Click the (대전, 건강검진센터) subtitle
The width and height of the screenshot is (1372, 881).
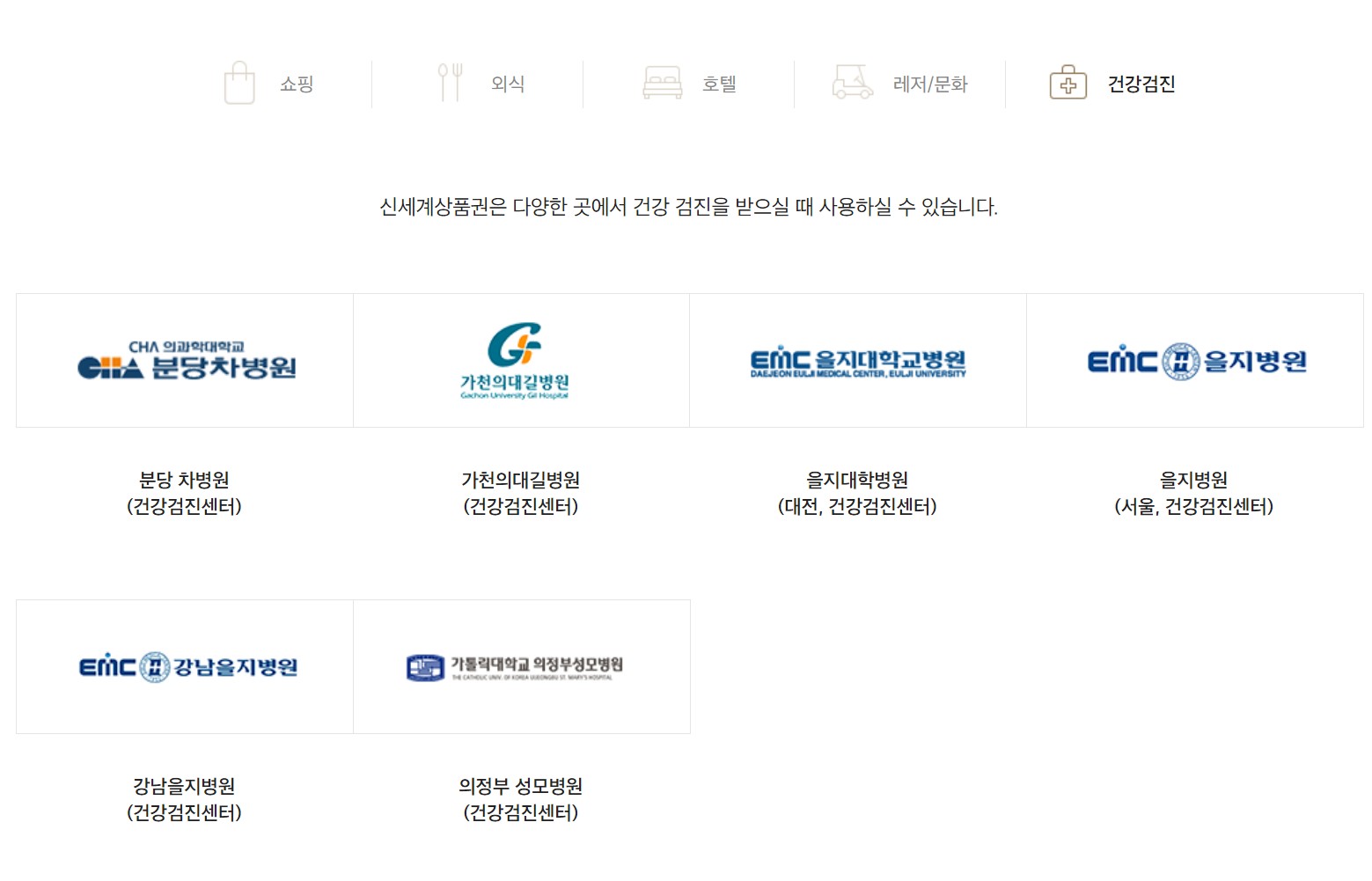coord(857,506)
